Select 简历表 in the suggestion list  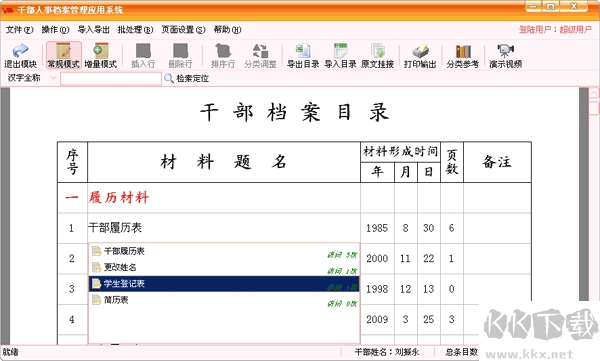click(x=224, y=300)
